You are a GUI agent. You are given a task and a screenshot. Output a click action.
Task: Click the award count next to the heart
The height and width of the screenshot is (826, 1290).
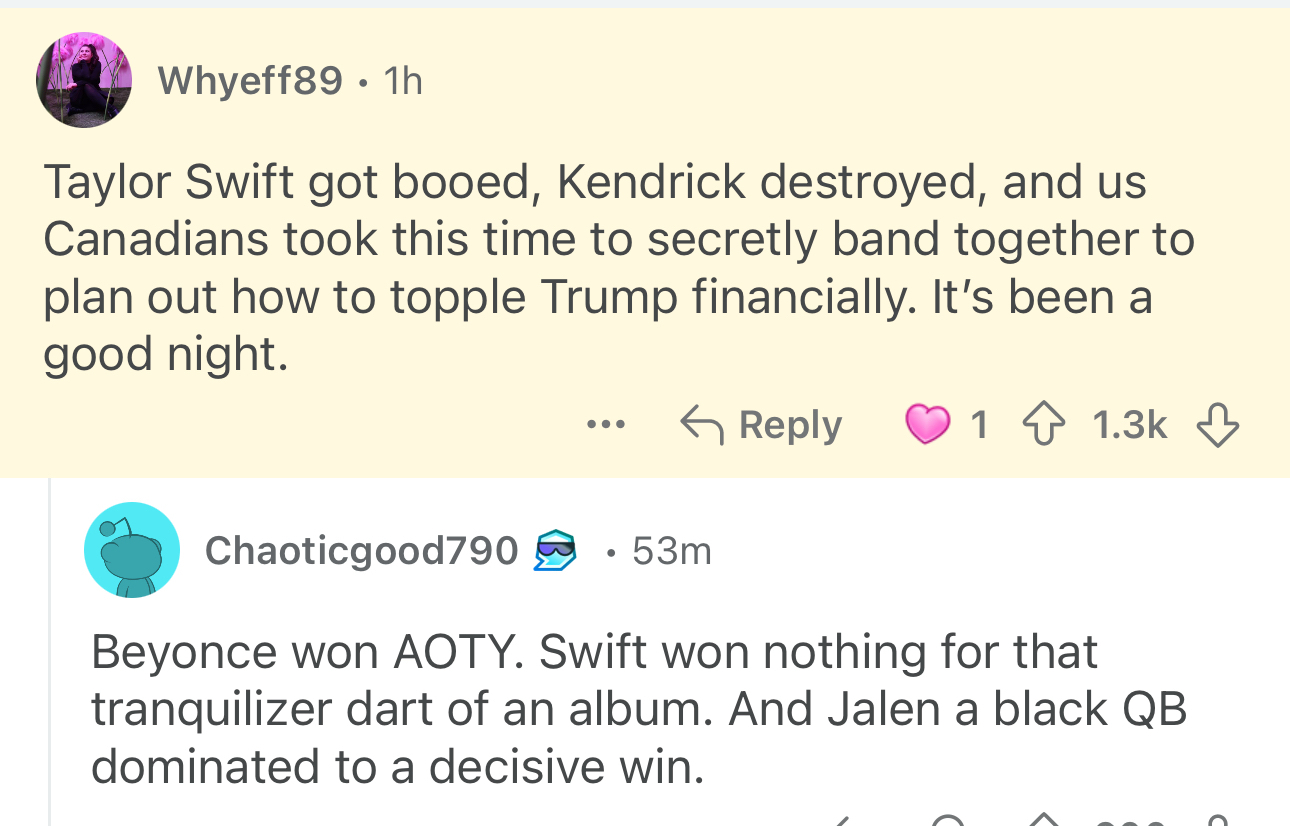click(x=979, y=425)
